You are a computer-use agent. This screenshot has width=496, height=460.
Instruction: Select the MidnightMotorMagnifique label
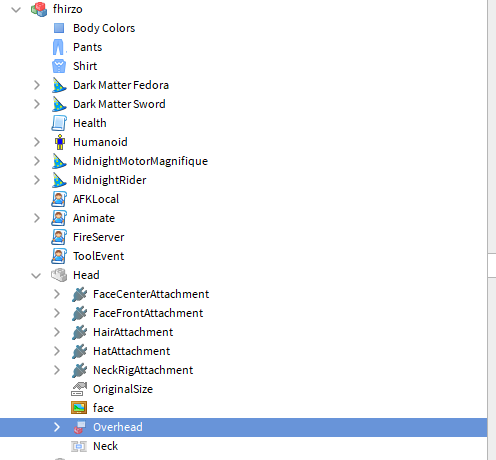pyautogui.click(x=140, y=161)
